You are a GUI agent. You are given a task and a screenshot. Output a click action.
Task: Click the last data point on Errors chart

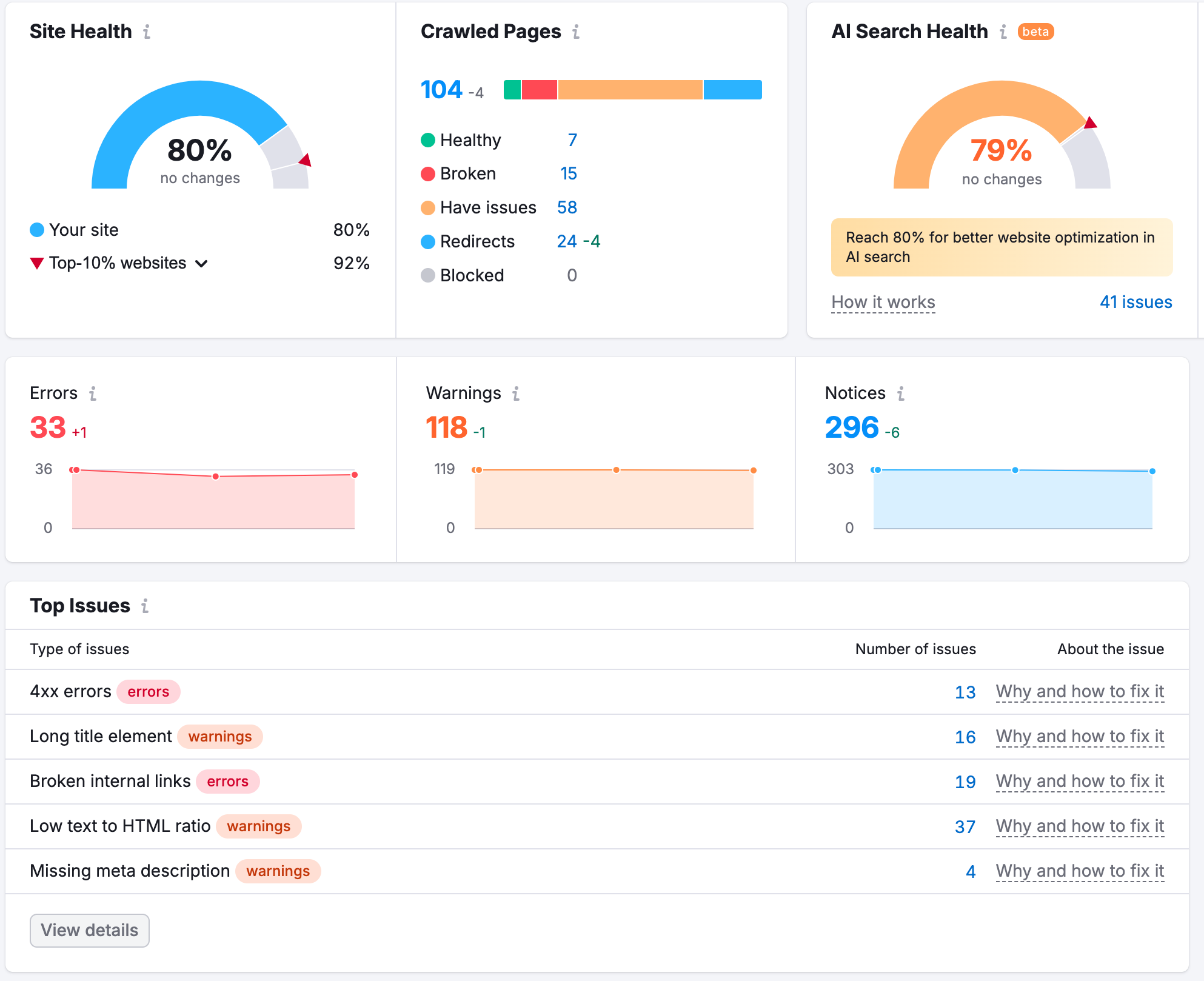pos(355,475)
